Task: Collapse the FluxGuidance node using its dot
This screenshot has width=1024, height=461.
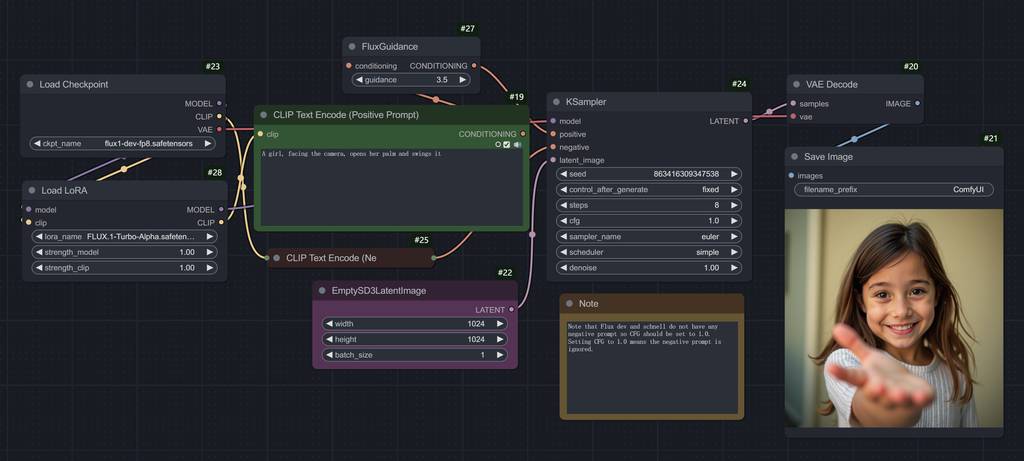Action: click(352, 46)
